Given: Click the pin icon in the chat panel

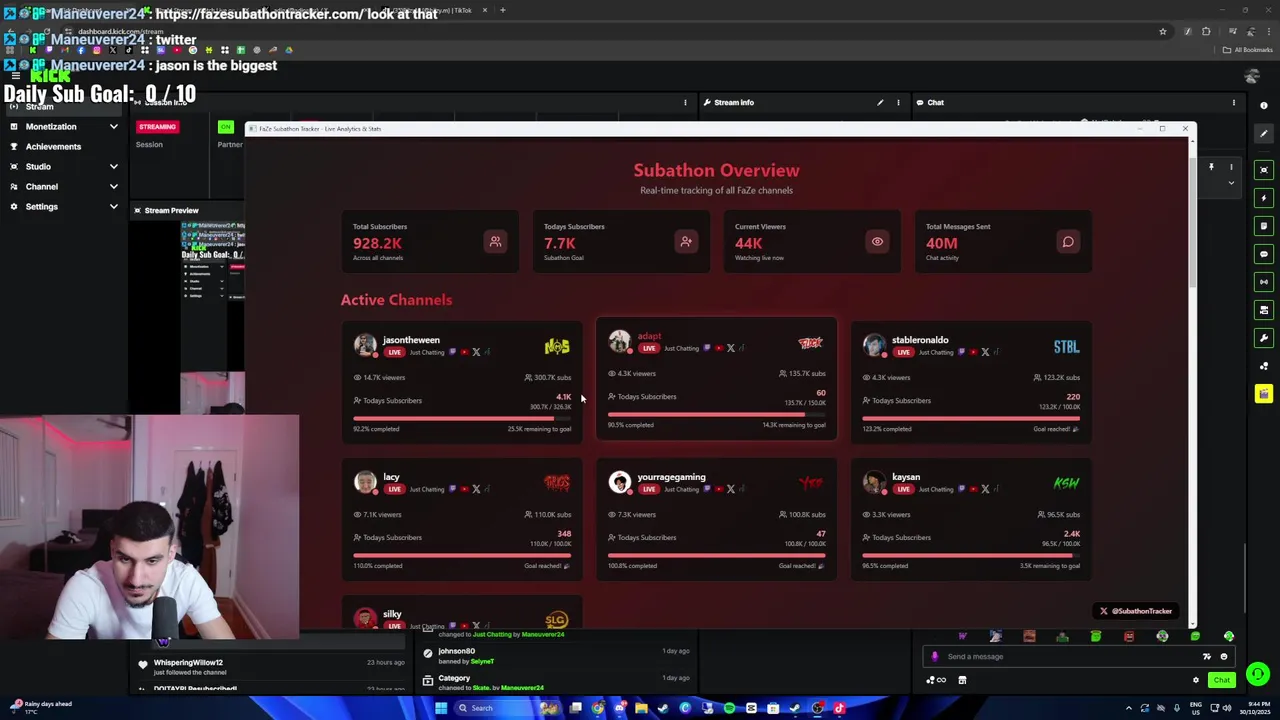Looking at the screenshot, I should pyautogui.click(x=1211, y=167).
